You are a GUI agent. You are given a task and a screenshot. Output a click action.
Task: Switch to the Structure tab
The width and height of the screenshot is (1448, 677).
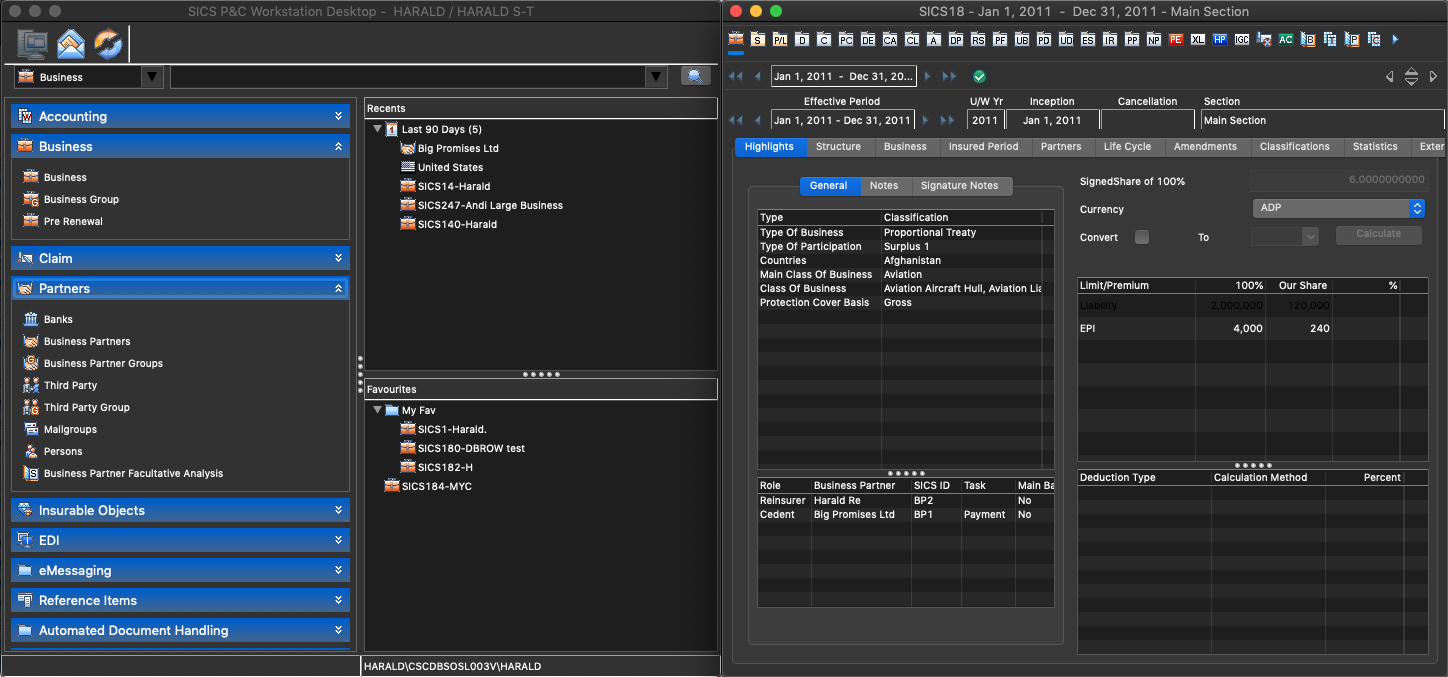coord(838,146)
